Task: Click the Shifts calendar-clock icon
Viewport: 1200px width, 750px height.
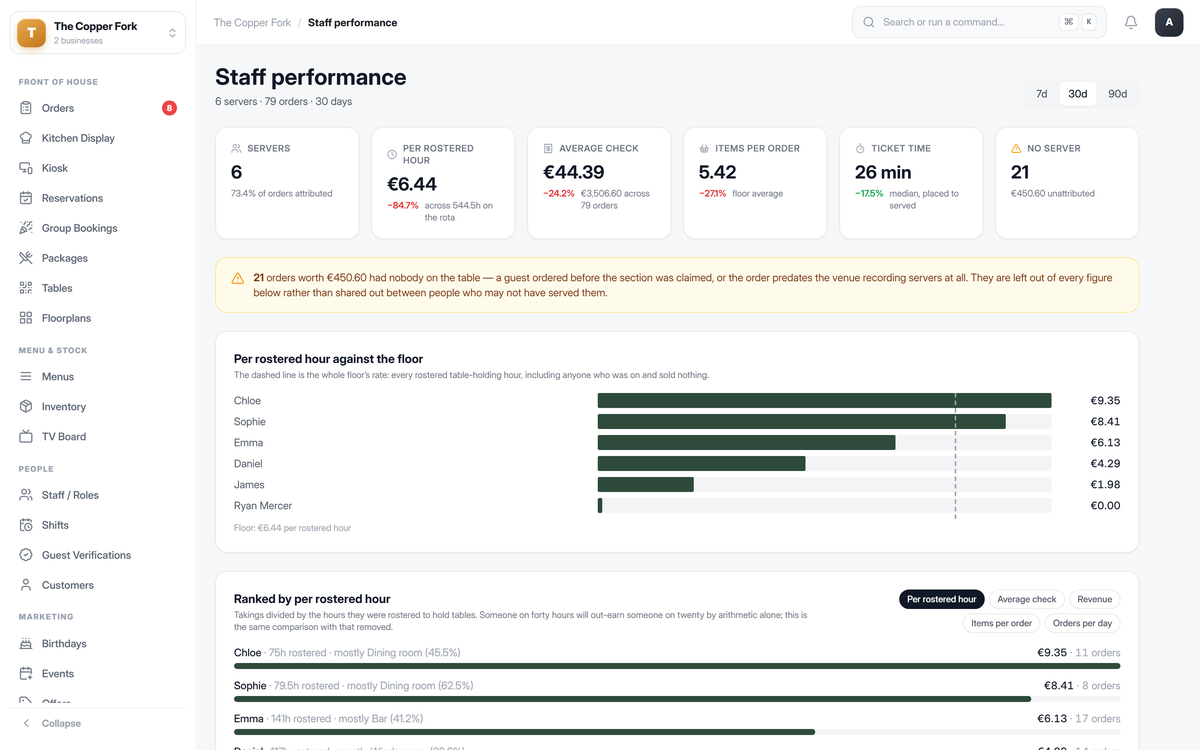Action: click(x=26, y=525)
